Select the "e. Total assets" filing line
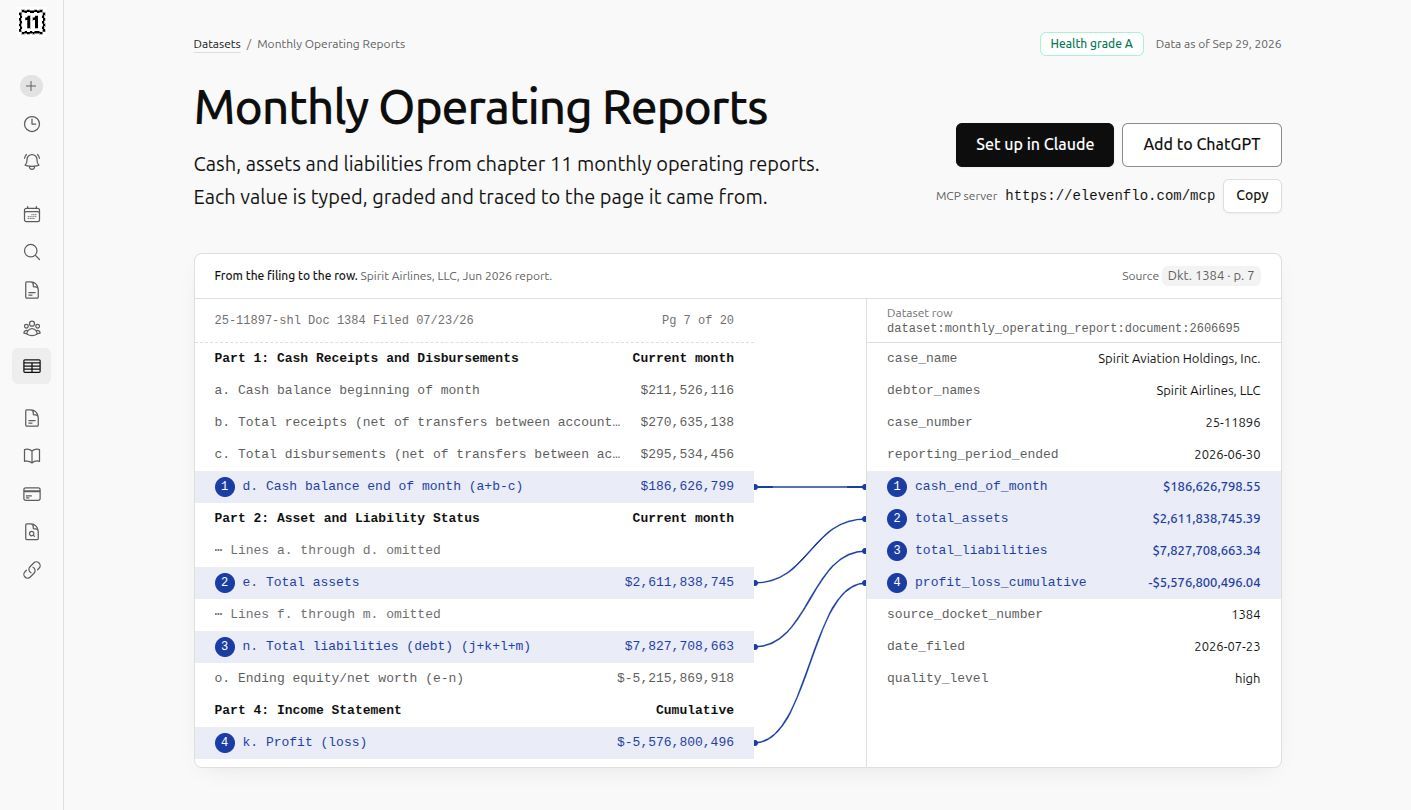 pyautogui.click(x=474, y=583)
